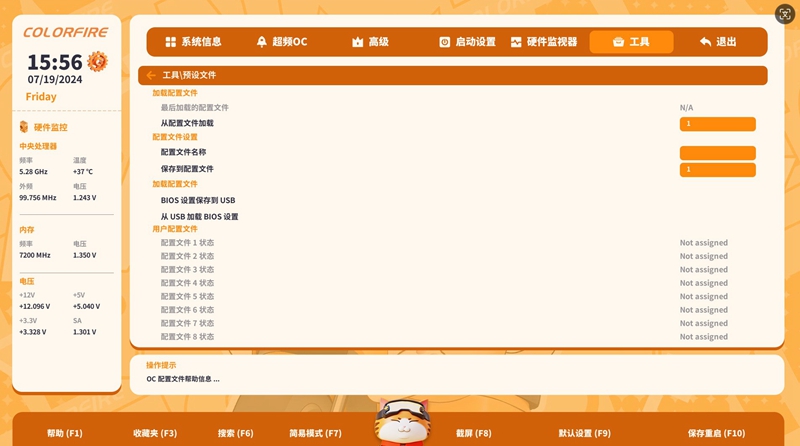Click the screenshot capture icon at top right

pyautogui.click(x=785, y=14)
